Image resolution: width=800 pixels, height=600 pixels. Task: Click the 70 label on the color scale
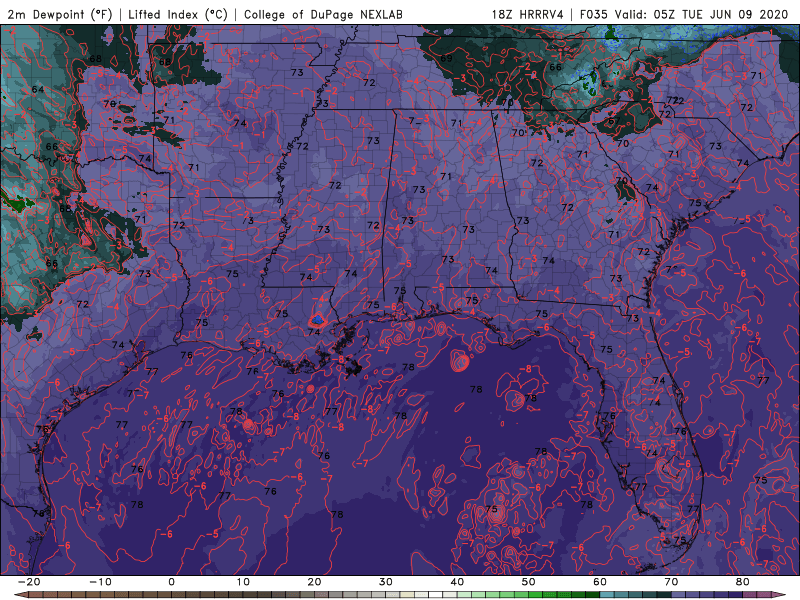point(671,582)
